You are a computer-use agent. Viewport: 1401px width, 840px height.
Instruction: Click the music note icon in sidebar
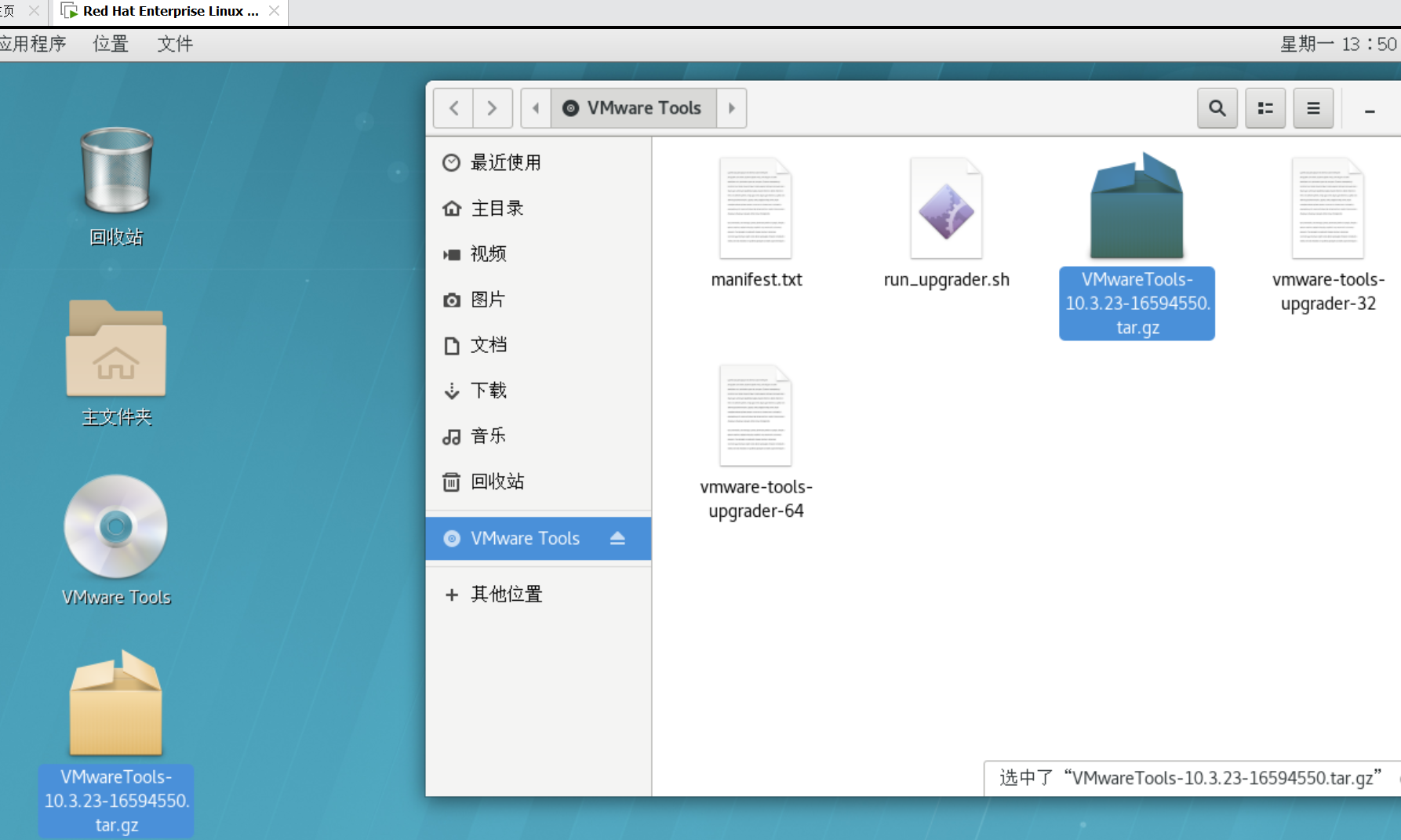[451, 436]
